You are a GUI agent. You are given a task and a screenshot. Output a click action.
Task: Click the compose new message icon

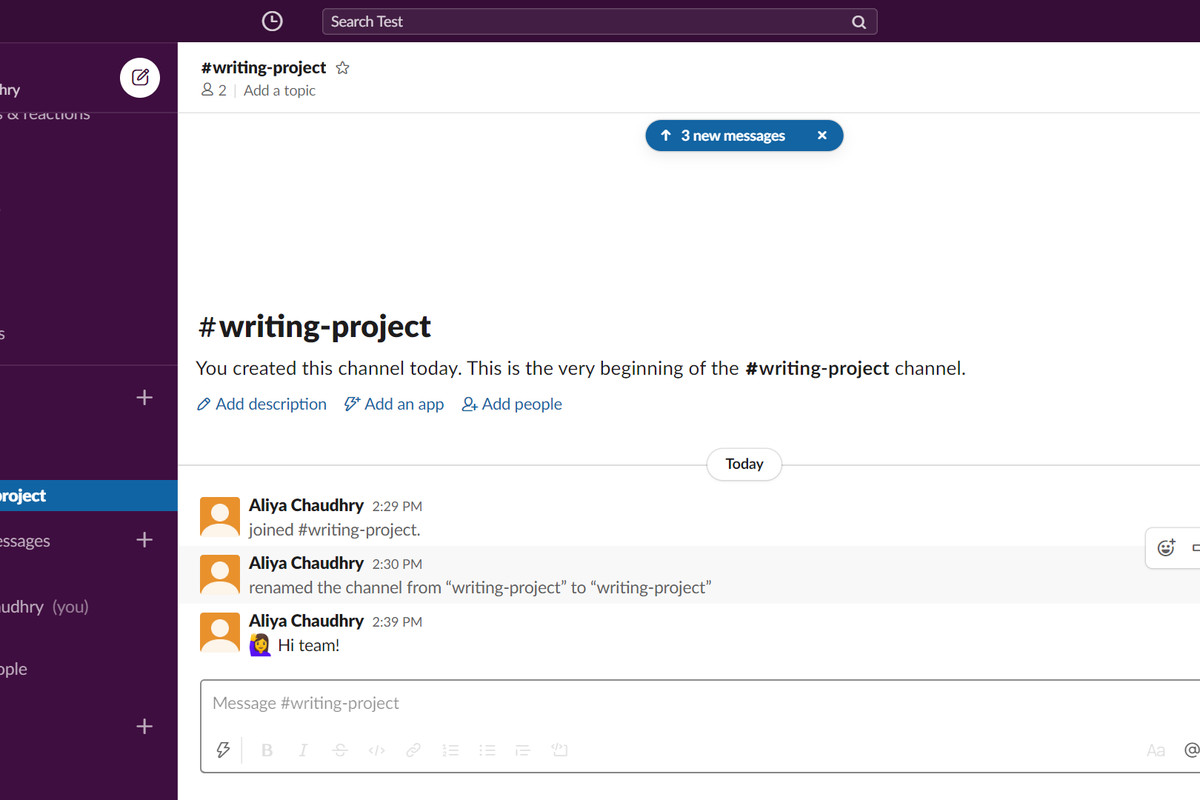pos(140,78)
